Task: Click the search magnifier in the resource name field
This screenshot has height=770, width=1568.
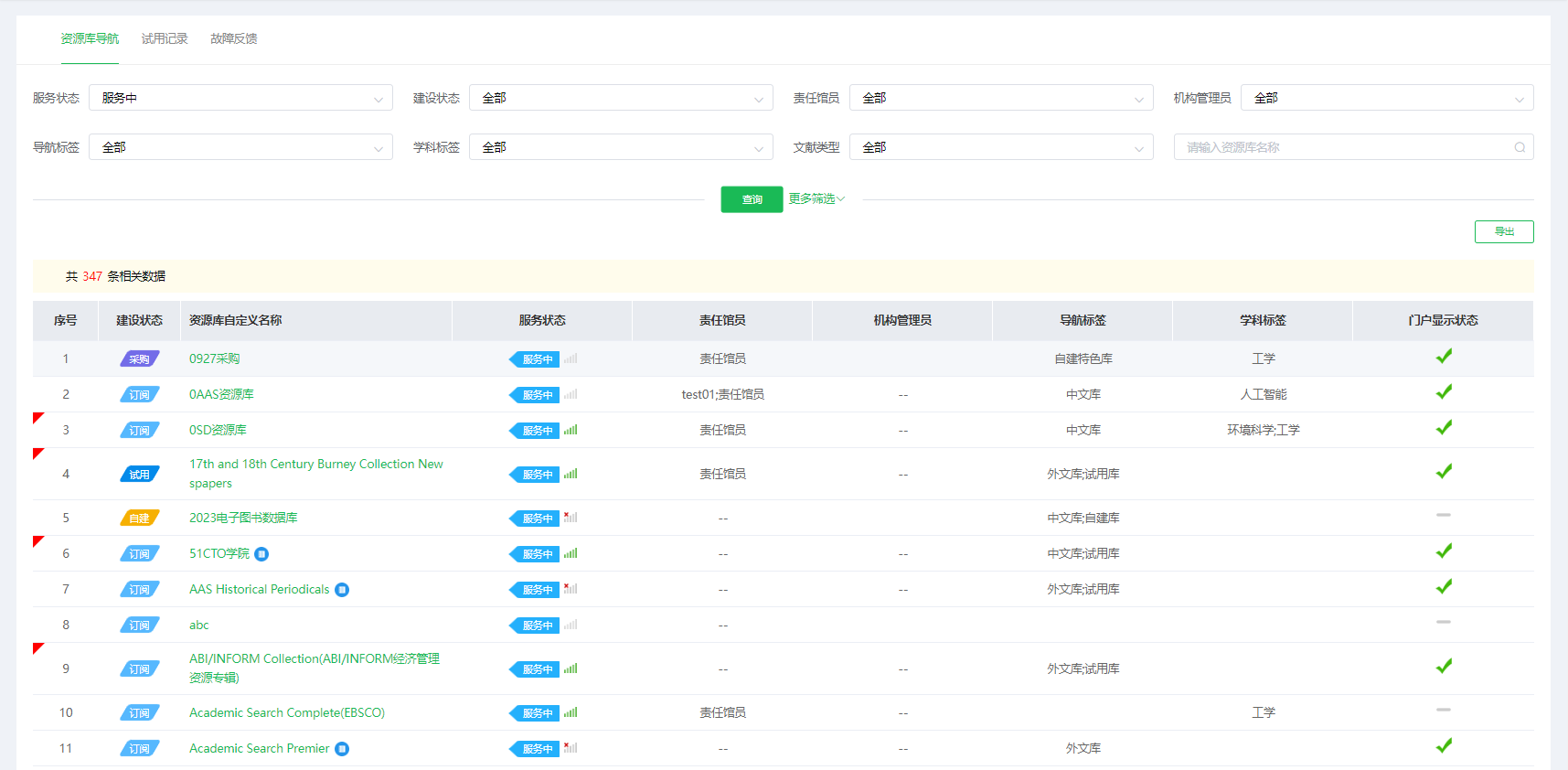Action: point(1520,147)
